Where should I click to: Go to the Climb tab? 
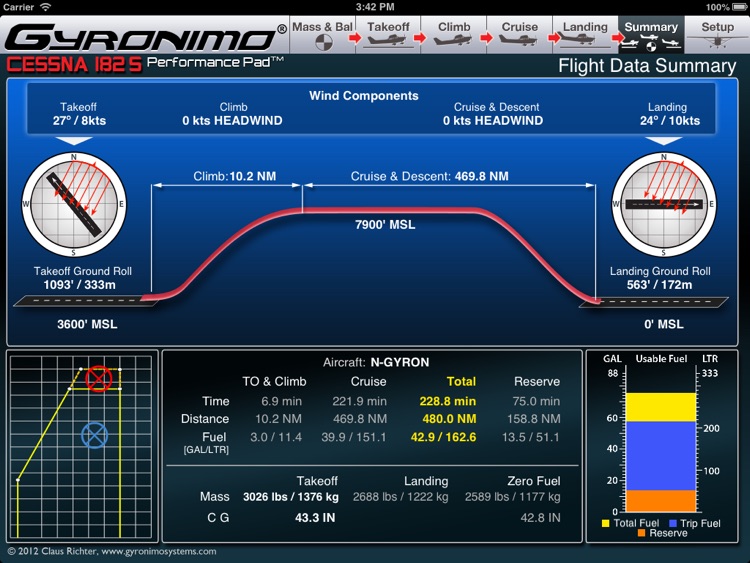click(x=454, y=34)
